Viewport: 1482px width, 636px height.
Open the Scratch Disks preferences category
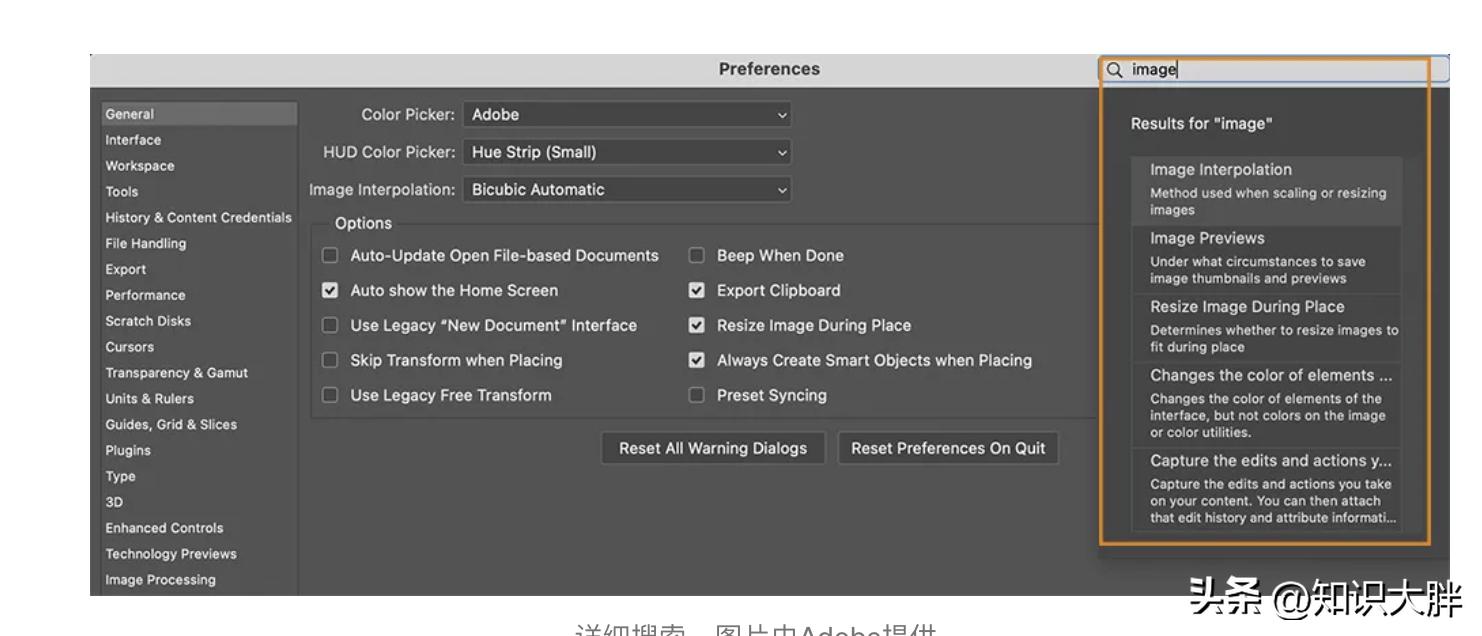point(148,322)
